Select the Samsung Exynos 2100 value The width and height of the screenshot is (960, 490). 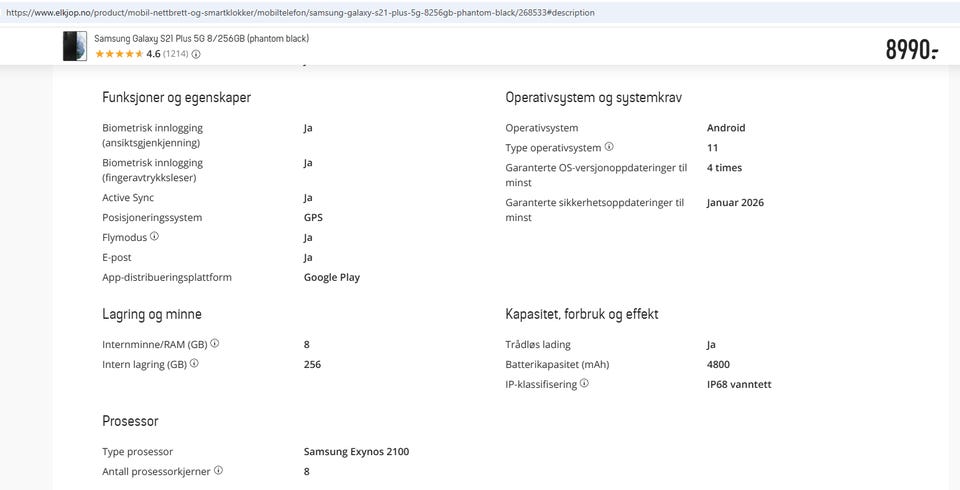356,452
